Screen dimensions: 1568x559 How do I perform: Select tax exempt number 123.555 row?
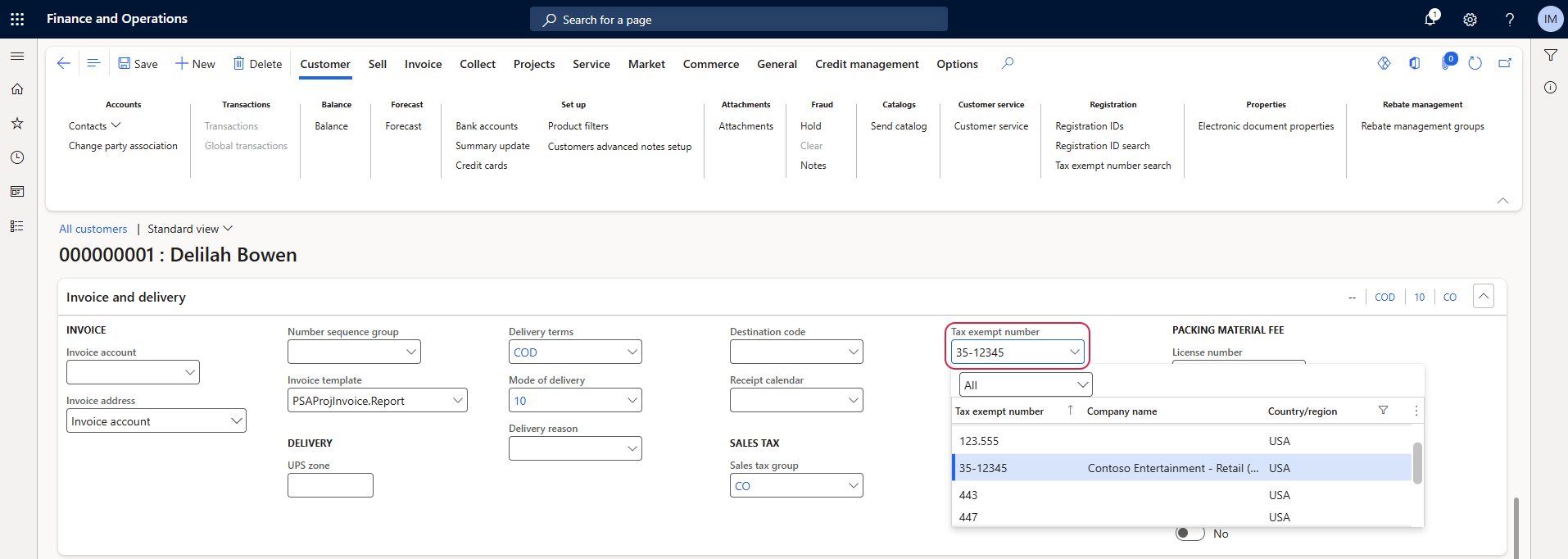click(979, 441)
